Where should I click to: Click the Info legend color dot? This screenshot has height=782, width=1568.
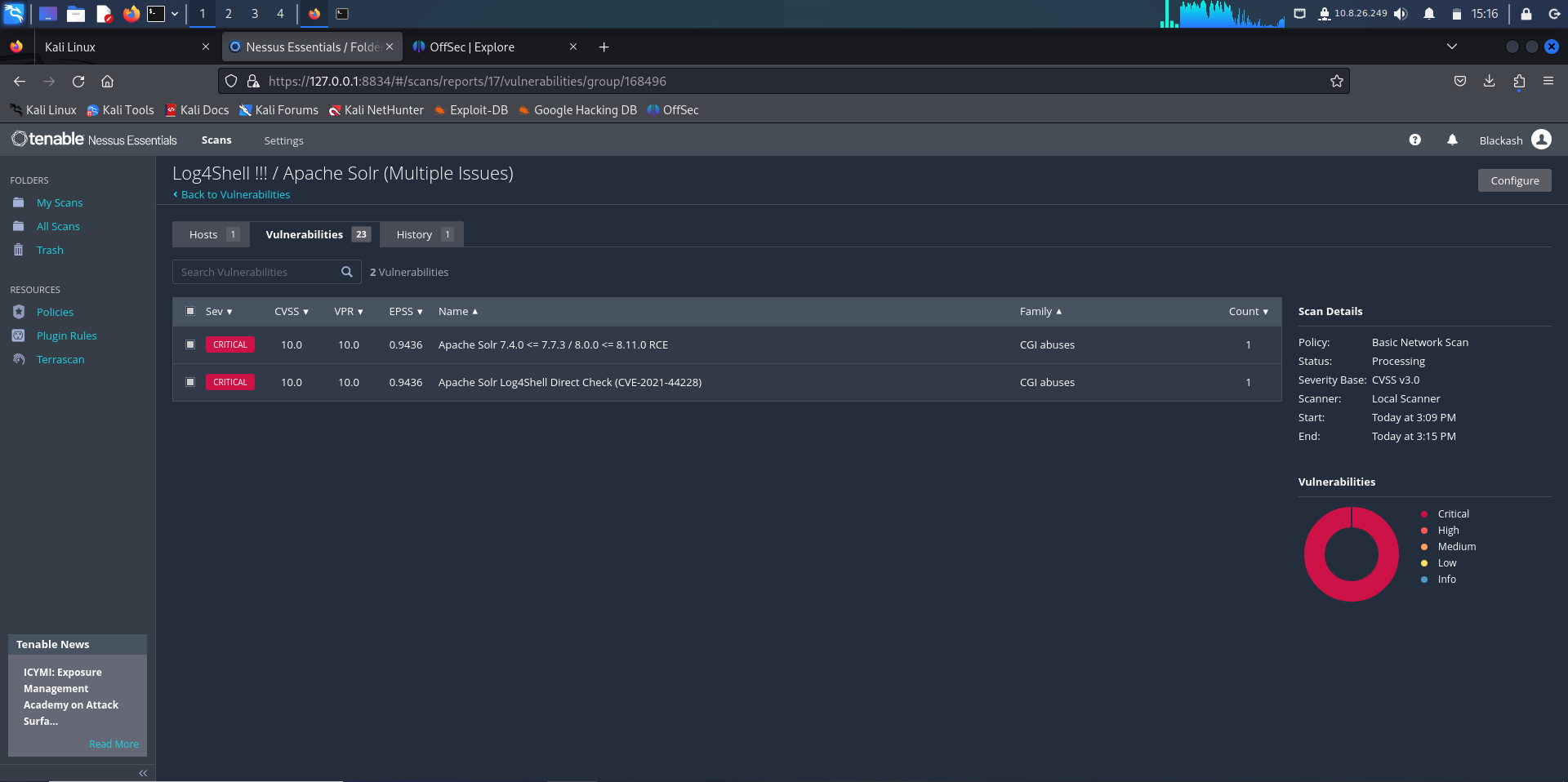(x=1424, y=580)
